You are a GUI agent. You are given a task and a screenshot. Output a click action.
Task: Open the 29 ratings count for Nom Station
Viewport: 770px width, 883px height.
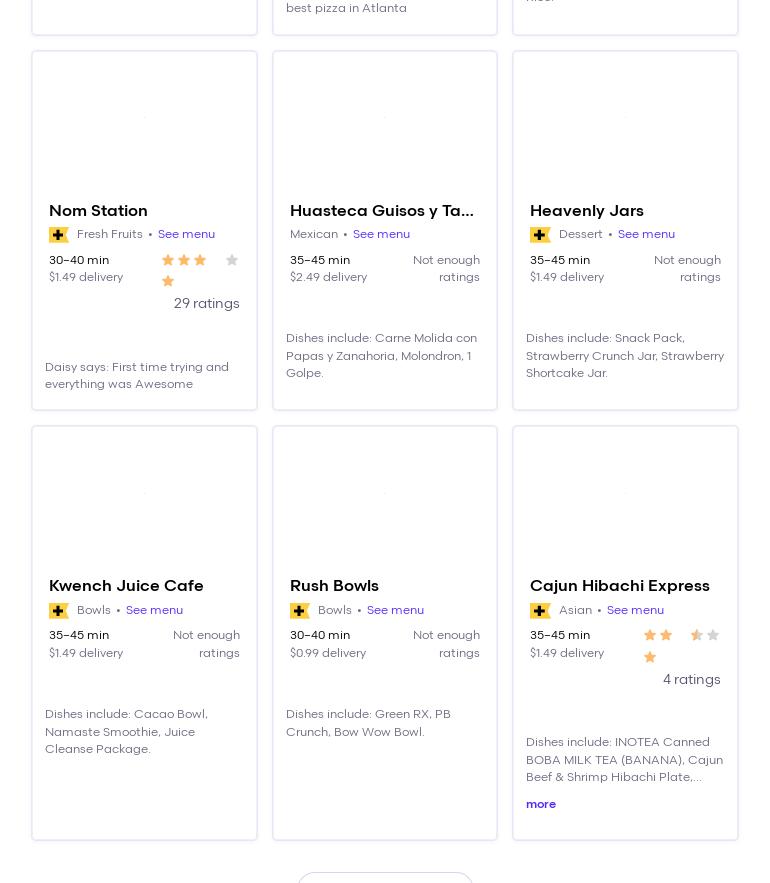[x=206, y=304]
